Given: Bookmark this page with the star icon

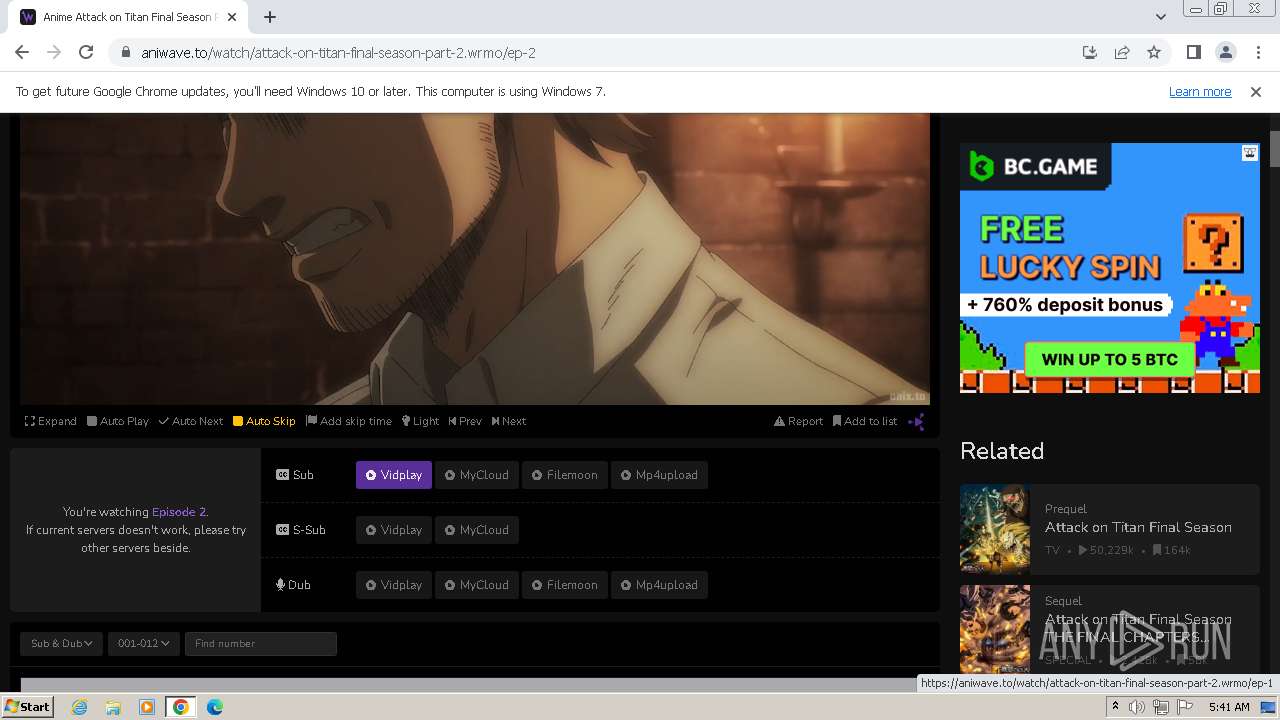Looking at the screenshot, I should click(x=1154, y=52).
